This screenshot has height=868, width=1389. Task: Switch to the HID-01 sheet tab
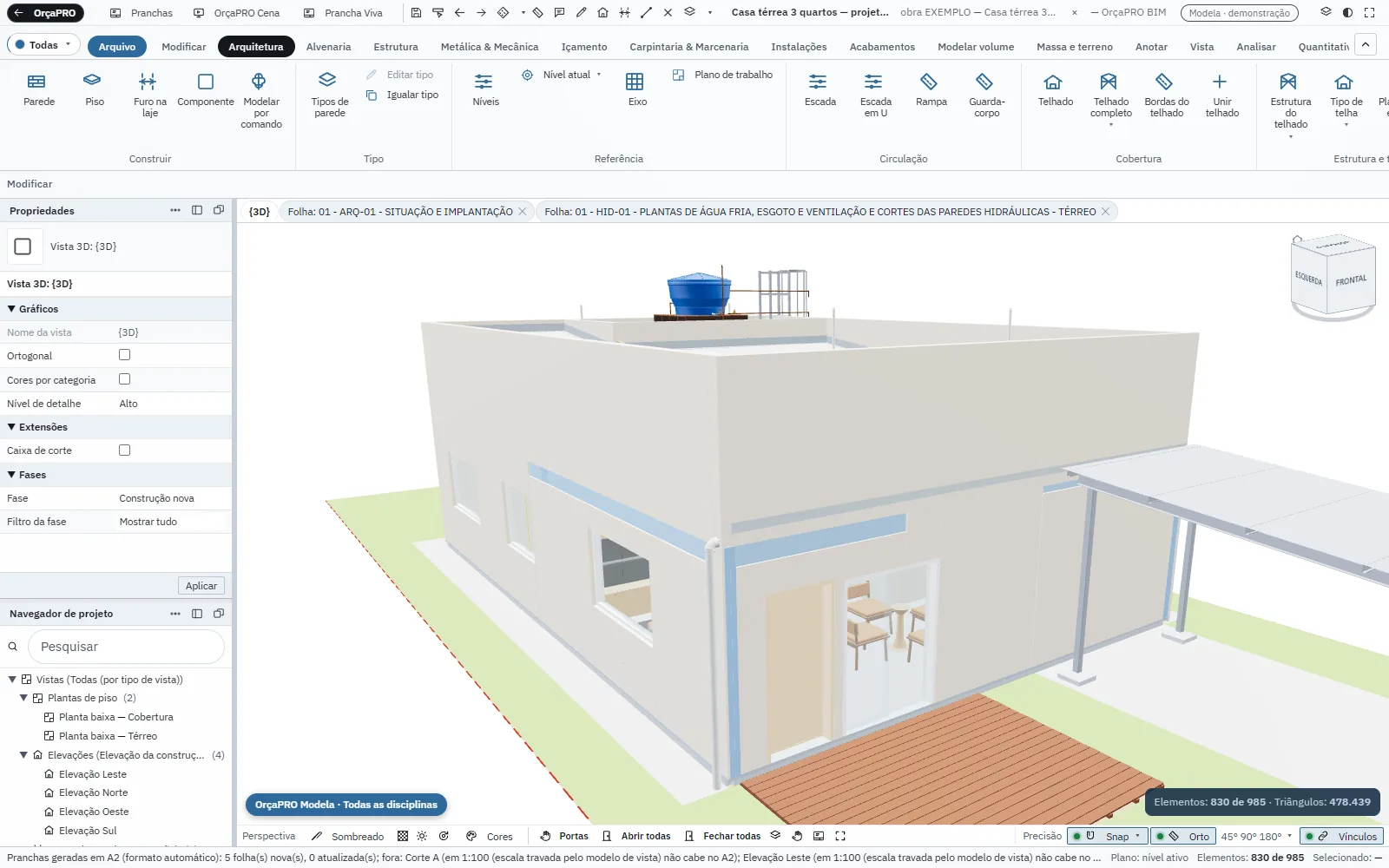pyautogui.click(x=820, y=212)
